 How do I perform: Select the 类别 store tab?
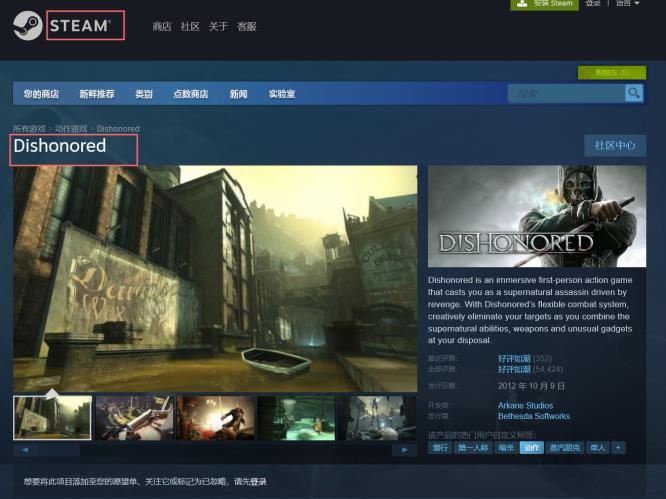(144, 94)
